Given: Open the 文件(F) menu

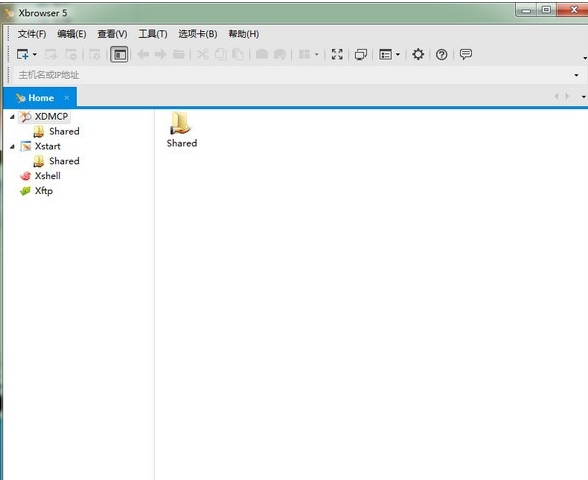Looking at the screenshot, I should pyautogui.click(x=32, y=34).
